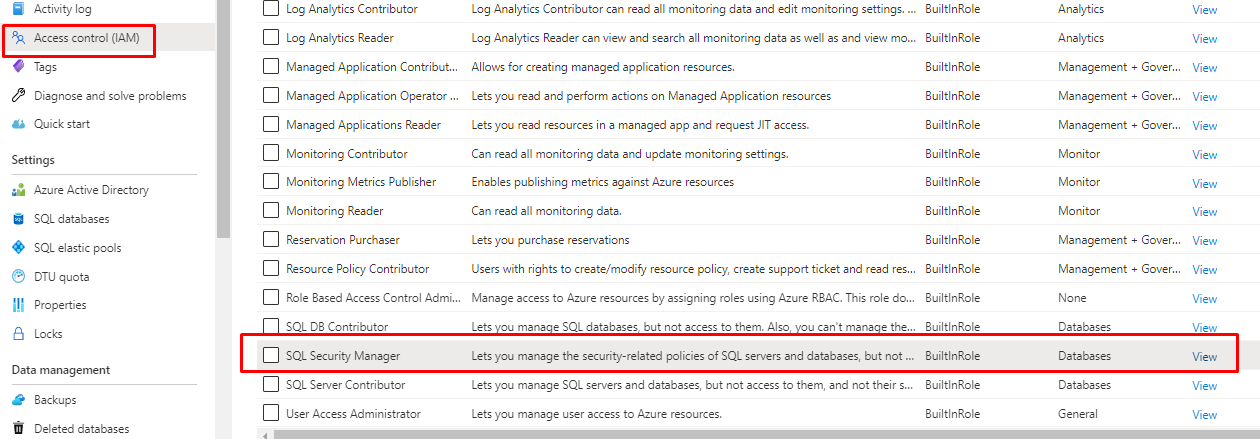Click View link for Reservation Purchaser
Viewport: 1260px width, 439px height.
point(1204,241)
